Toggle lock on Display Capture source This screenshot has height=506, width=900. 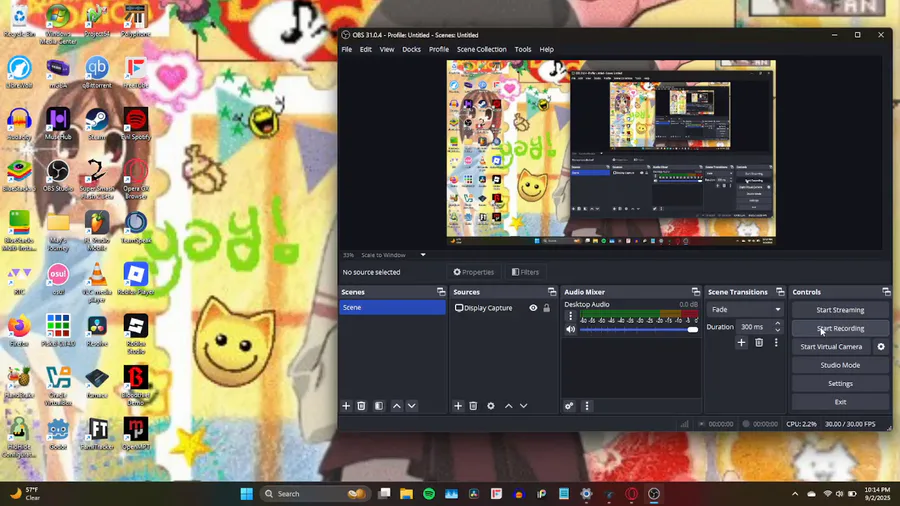pyautogui.click(x=546, y=308)
